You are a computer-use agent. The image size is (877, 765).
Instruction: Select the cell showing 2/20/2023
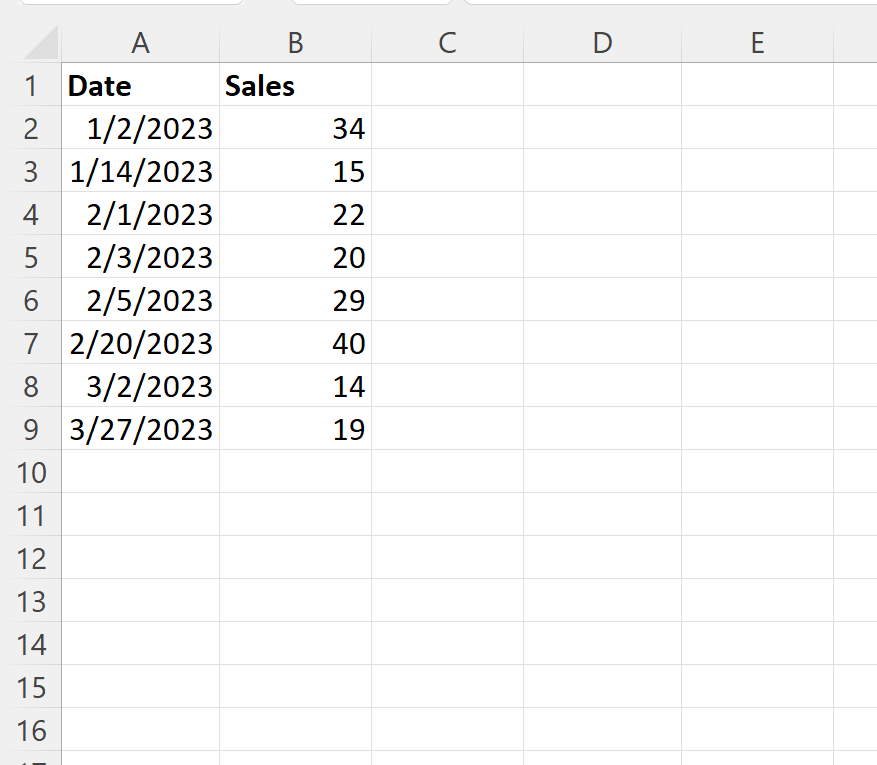tap(140, 343)
